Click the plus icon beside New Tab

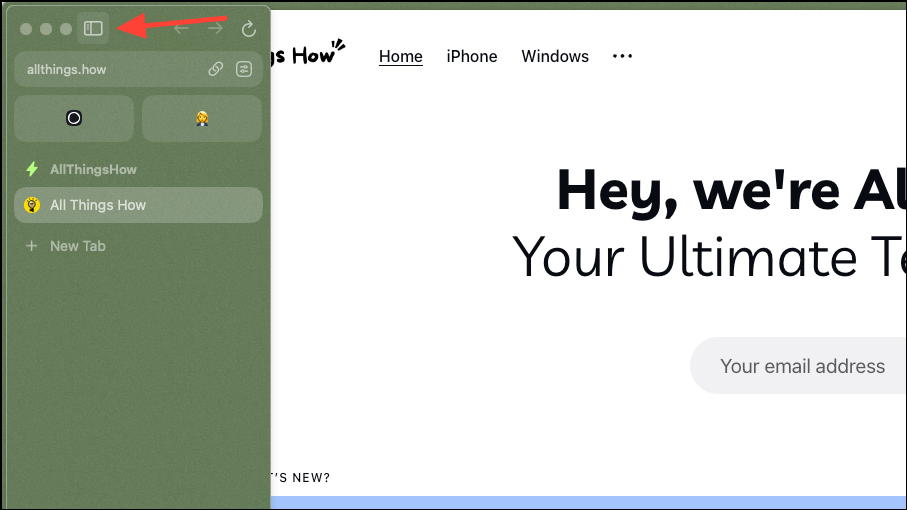32,246
